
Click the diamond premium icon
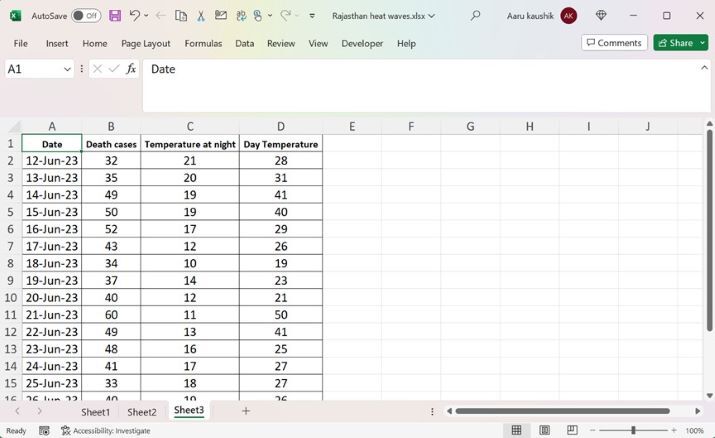tap(601, 16)
